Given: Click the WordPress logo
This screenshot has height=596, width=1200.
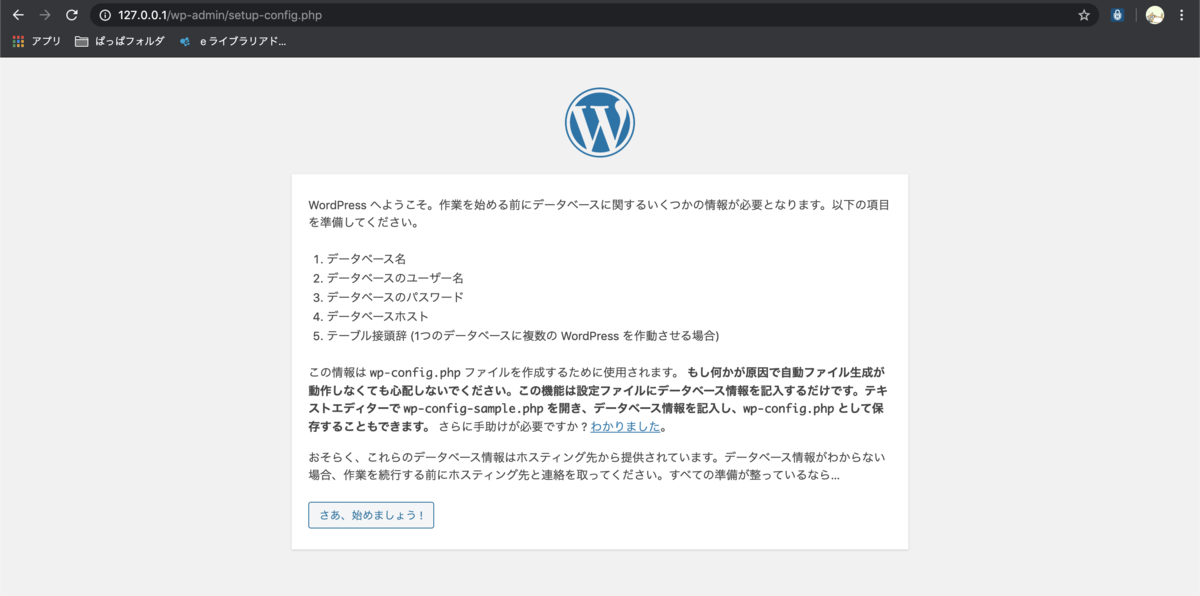Looking at the screenshot, I should coord(600,123).
